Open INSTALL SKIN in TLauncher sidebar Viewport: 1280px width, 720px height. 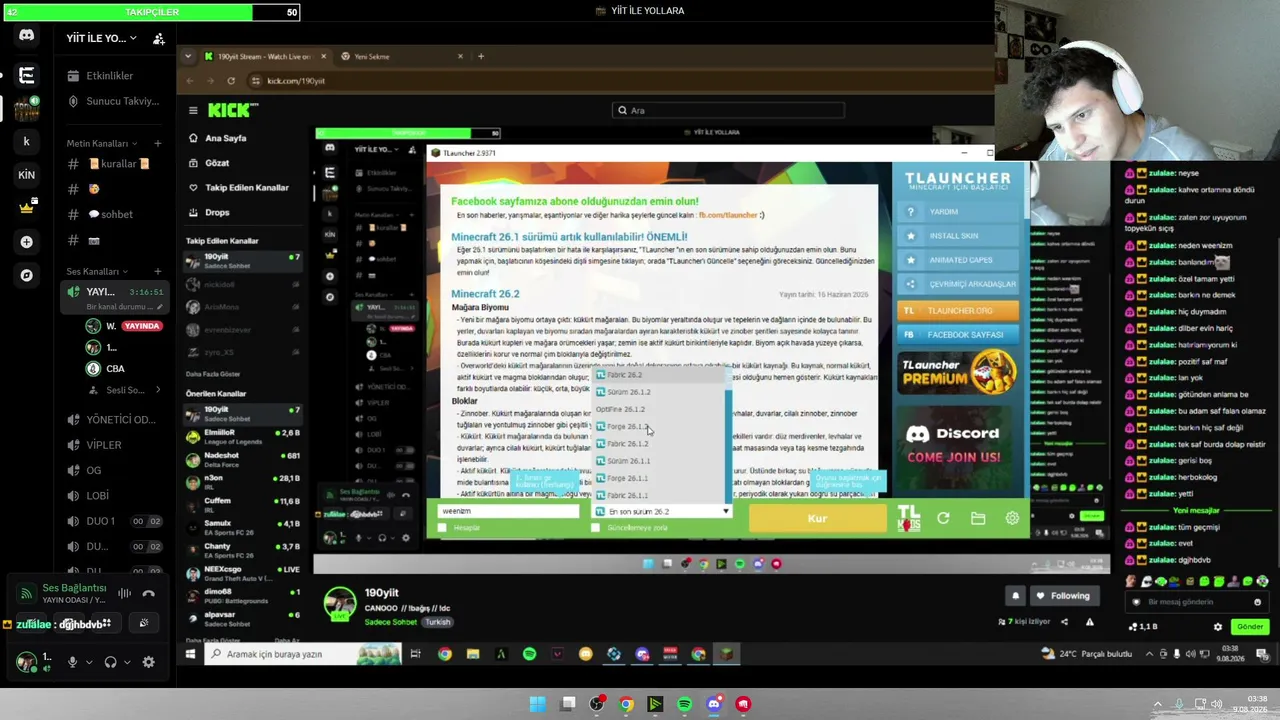click(x=957, y=236)
